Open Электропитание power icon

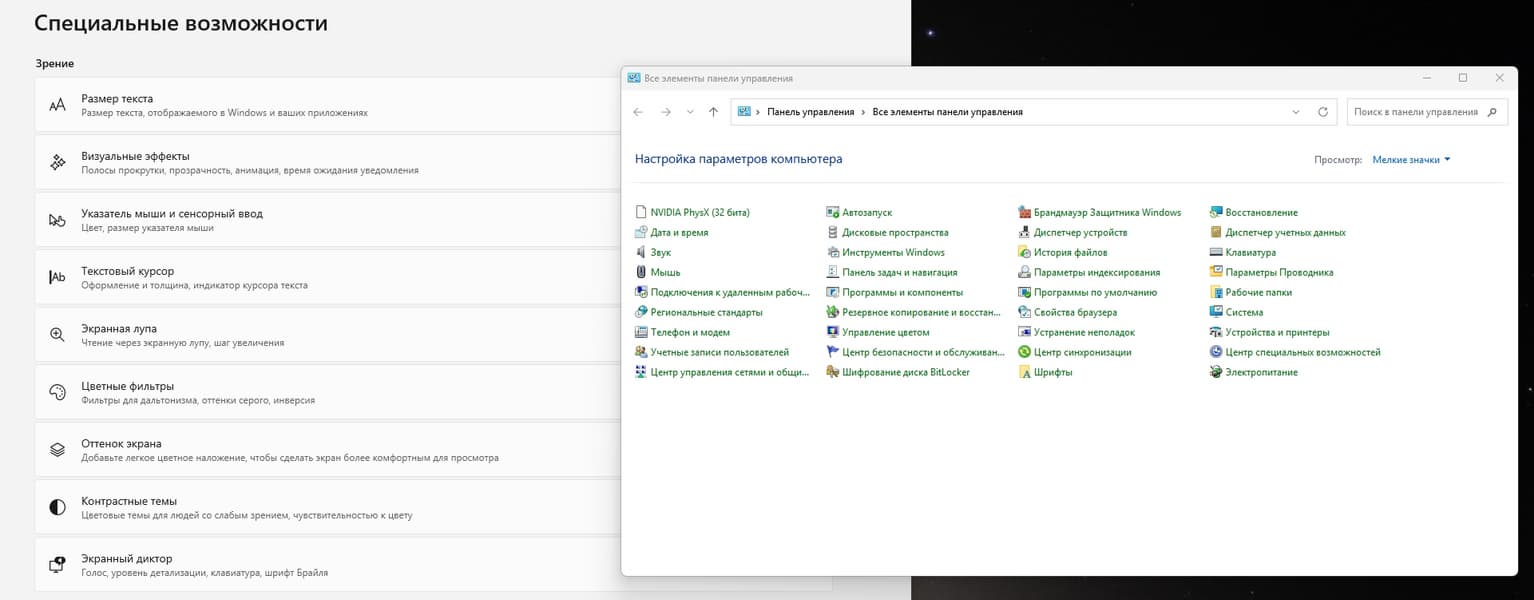(x=1216, y=372)
